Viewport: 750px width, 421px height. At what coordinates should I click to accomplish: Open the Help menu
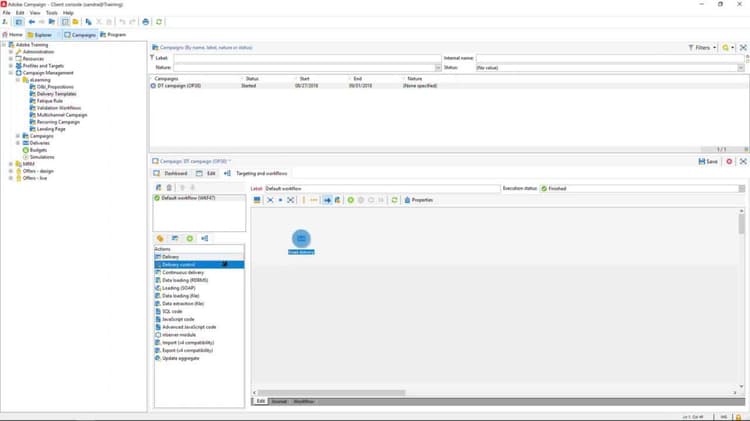(68, 13)
